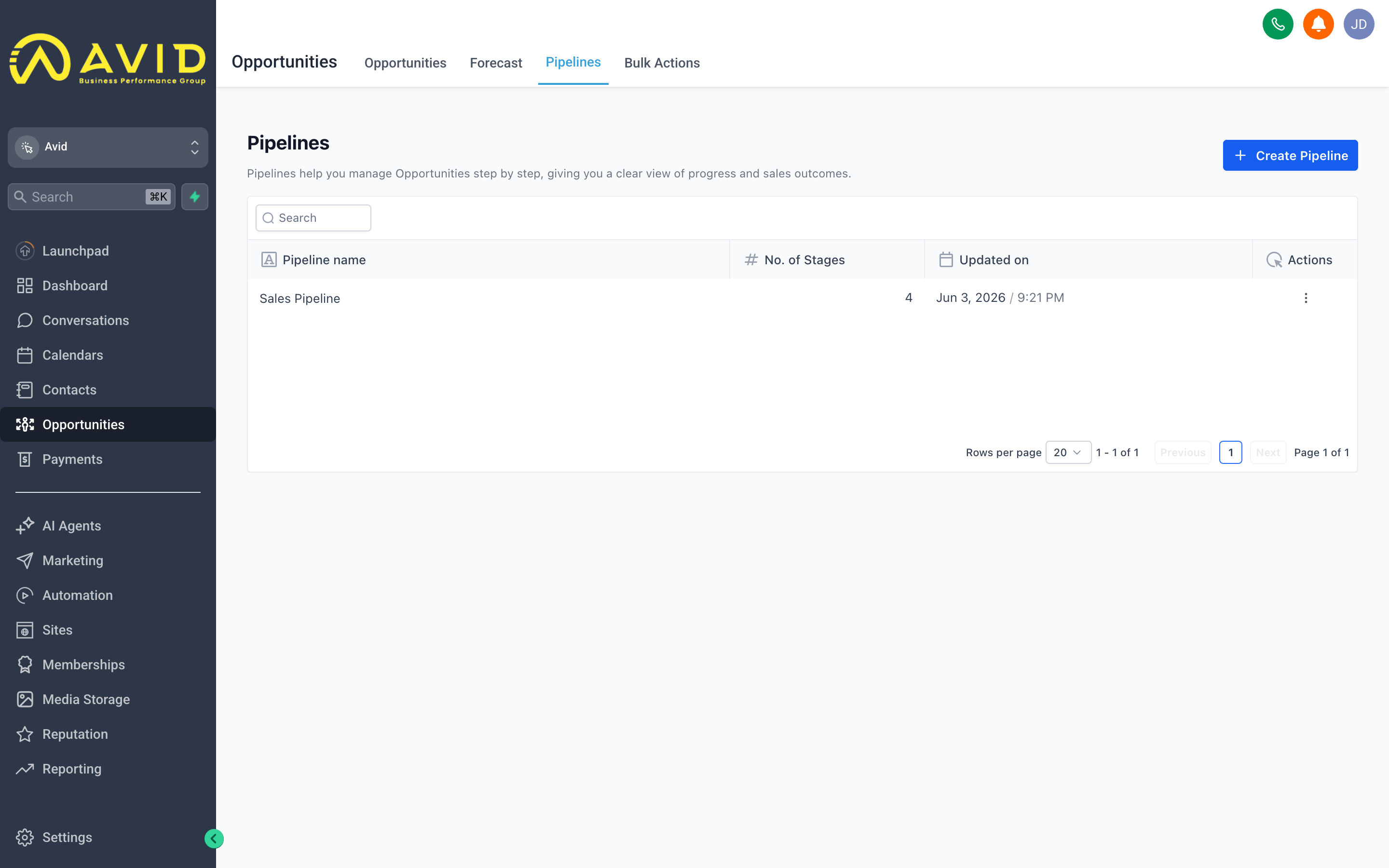Open Reporting in the sidebar
The height and width of the screenshot is (868, 1389).
(108, 769)
